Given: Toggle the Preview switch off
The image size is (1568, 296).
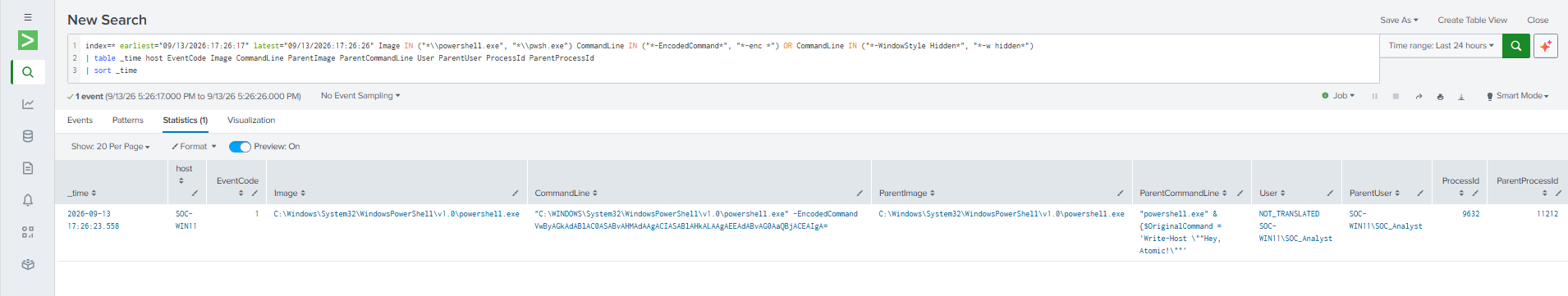Looking at the screenshot, I should [240, 147].
